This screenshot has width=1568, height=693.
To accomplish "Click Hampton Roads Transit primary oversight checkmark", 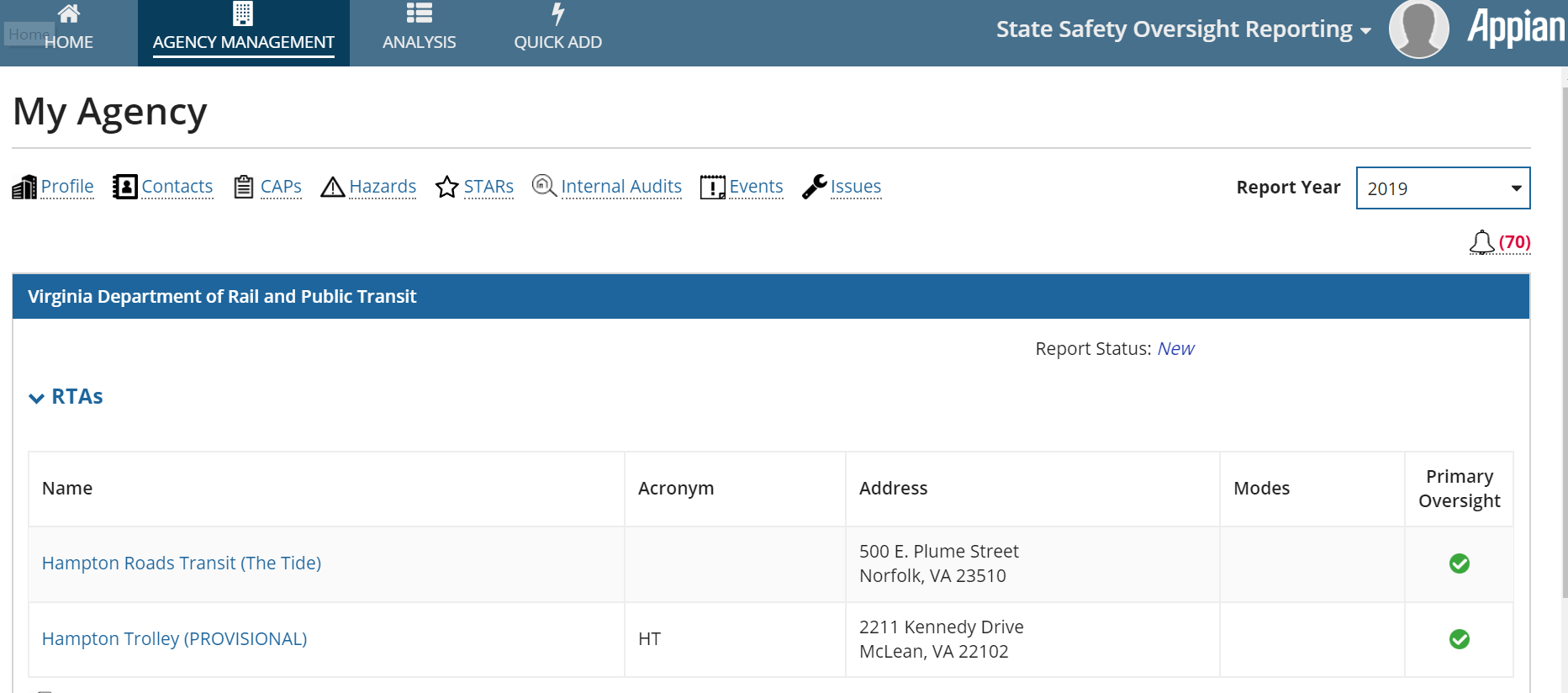I will tap(1460, 563).
